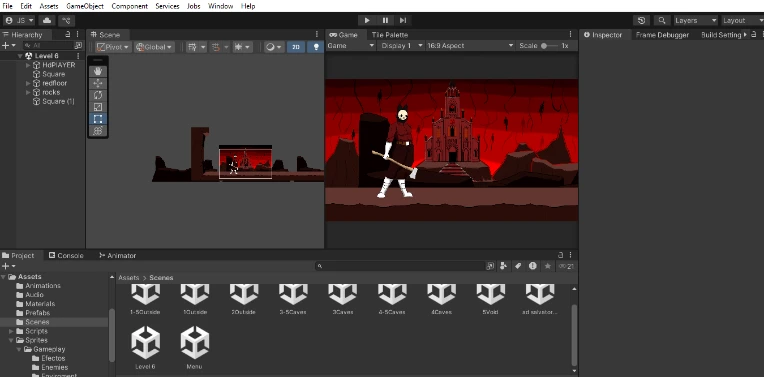Switch to Frame Debugger tab
The image size is (764, 377).
pos(662,35)
